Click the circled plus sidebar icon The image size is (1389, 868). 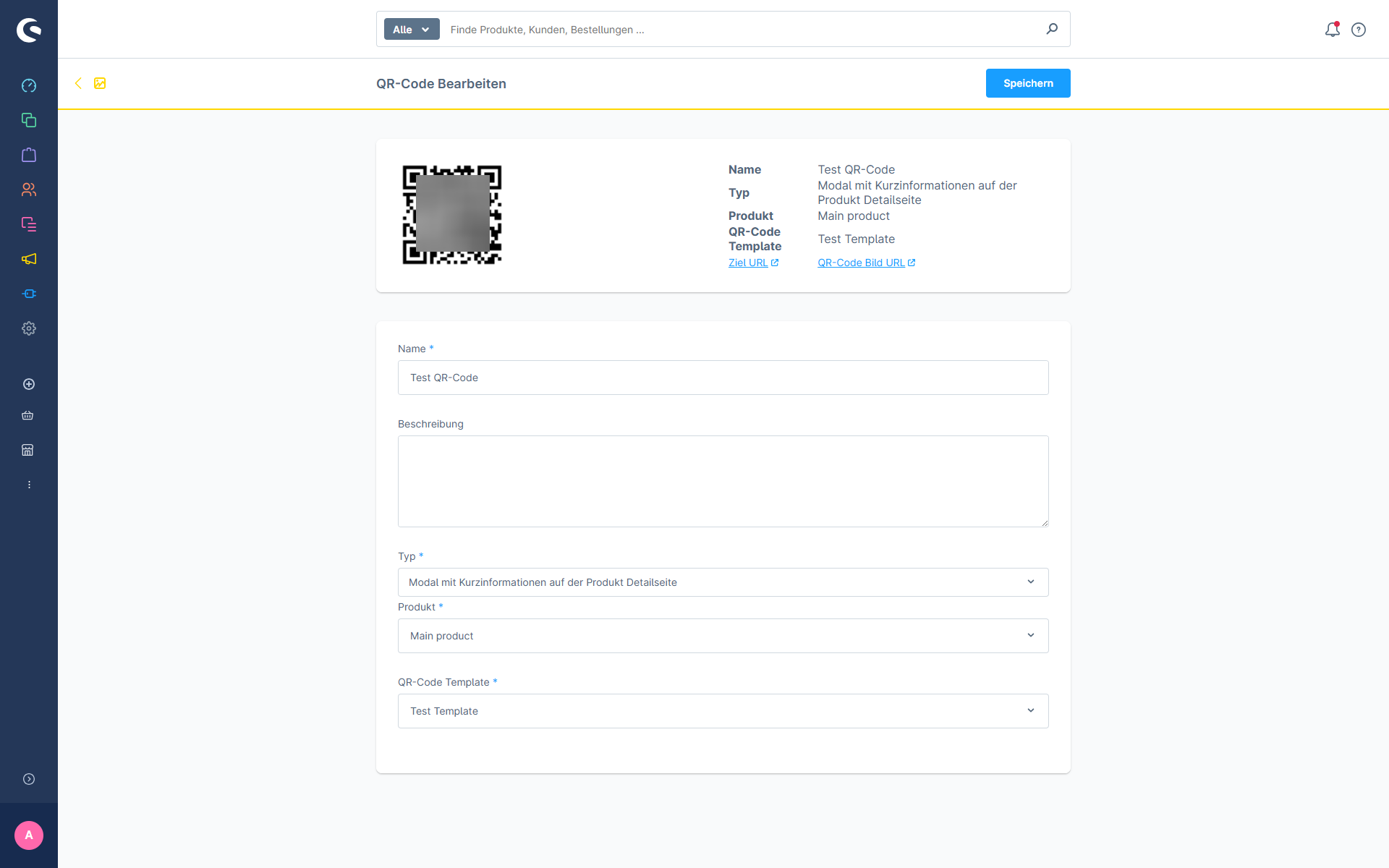coord(29,384)
